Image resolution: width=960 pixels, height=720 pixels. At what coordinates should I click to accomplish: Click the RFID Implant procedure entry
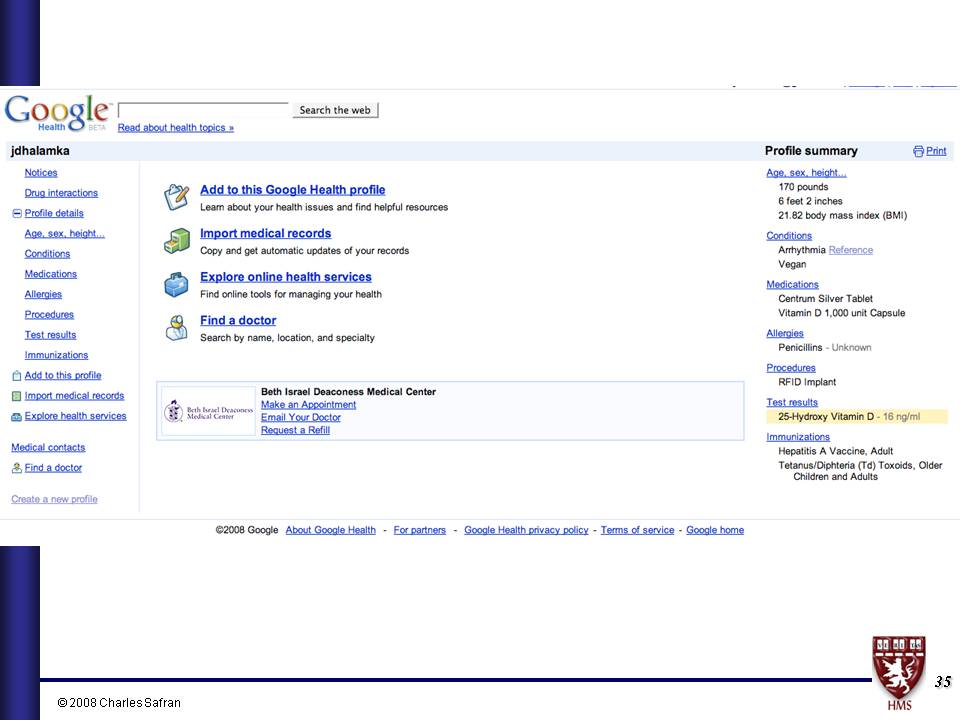(807, 382)
